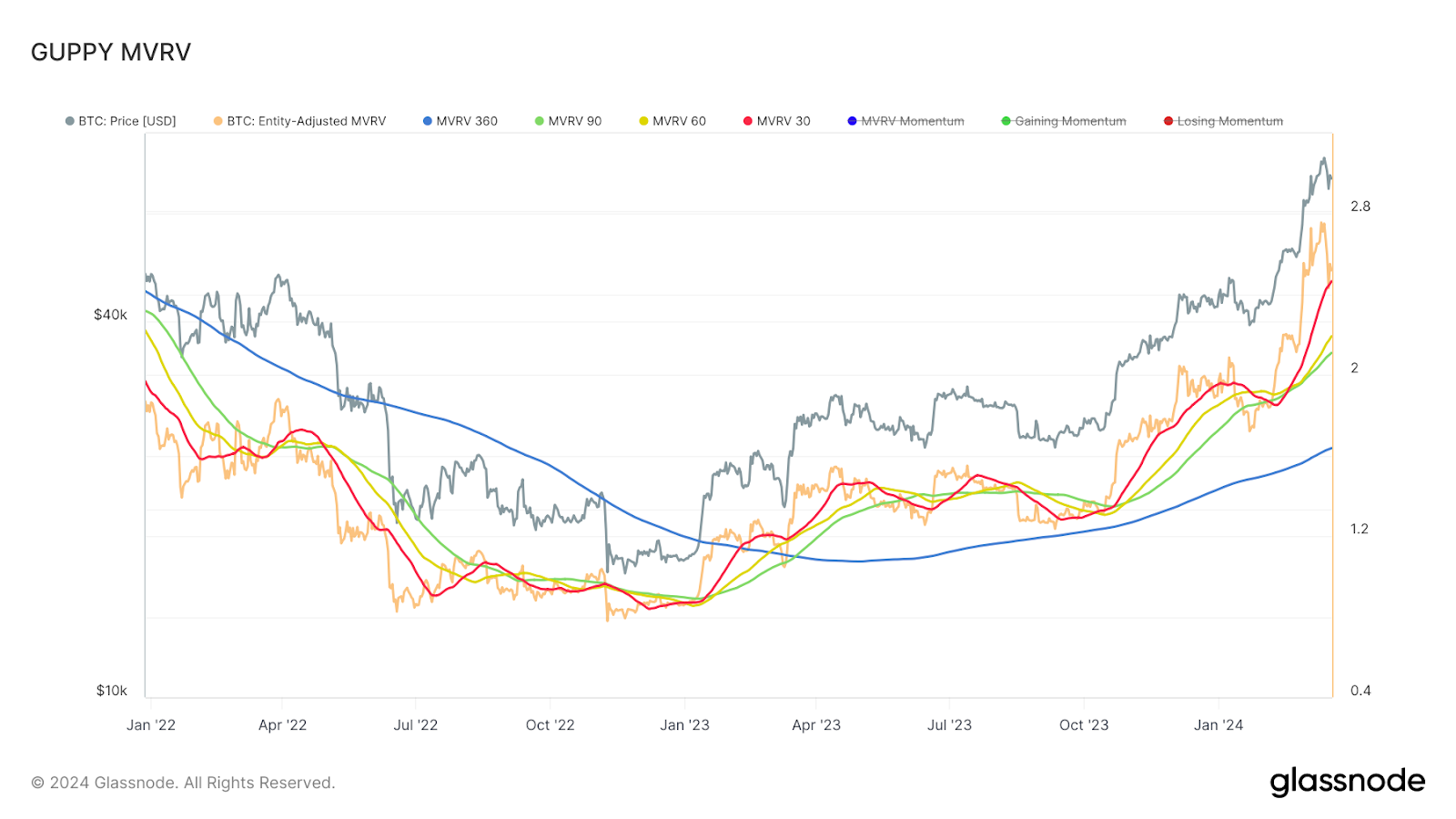
Task: Click the Jul '23 axis label
Action: click(x=949, y=725)
